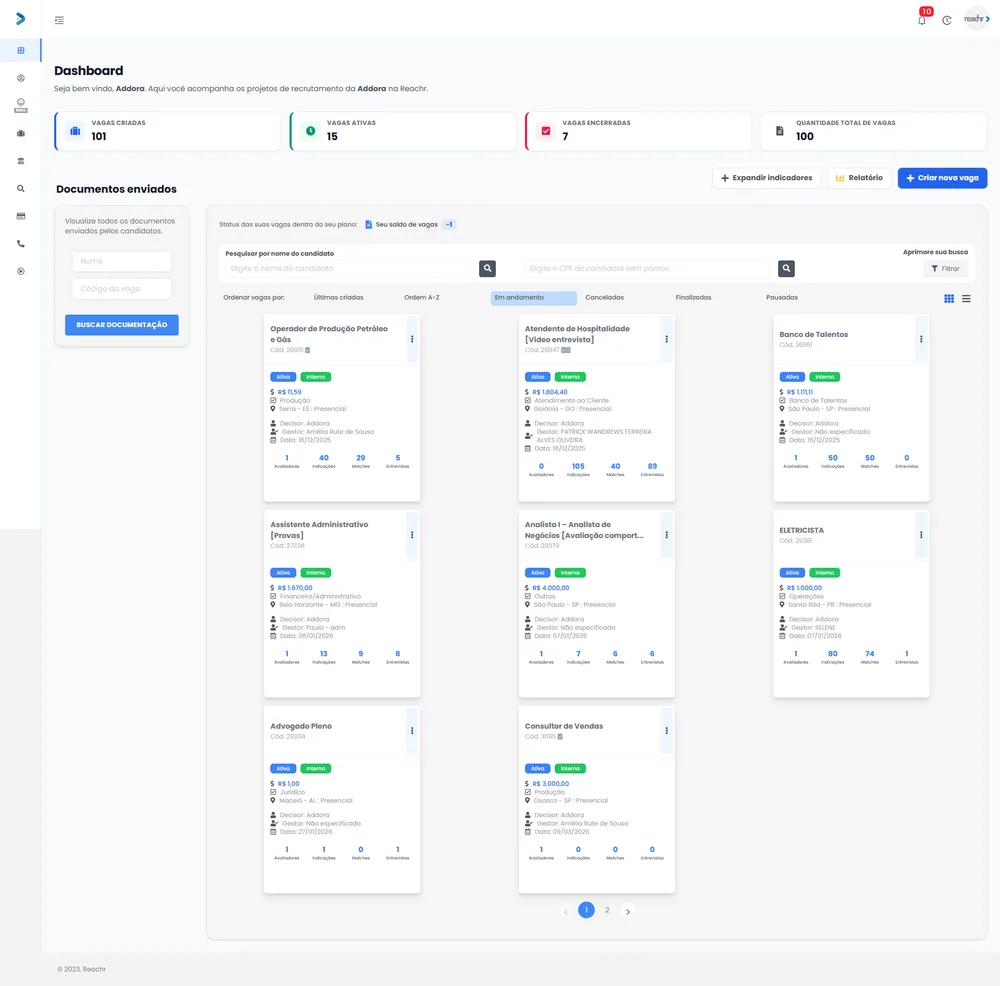The width and height of the screenshot is (1000, 986).
Task: Open options menu for Operador de Produção card
Action: (x=412, y=339)
